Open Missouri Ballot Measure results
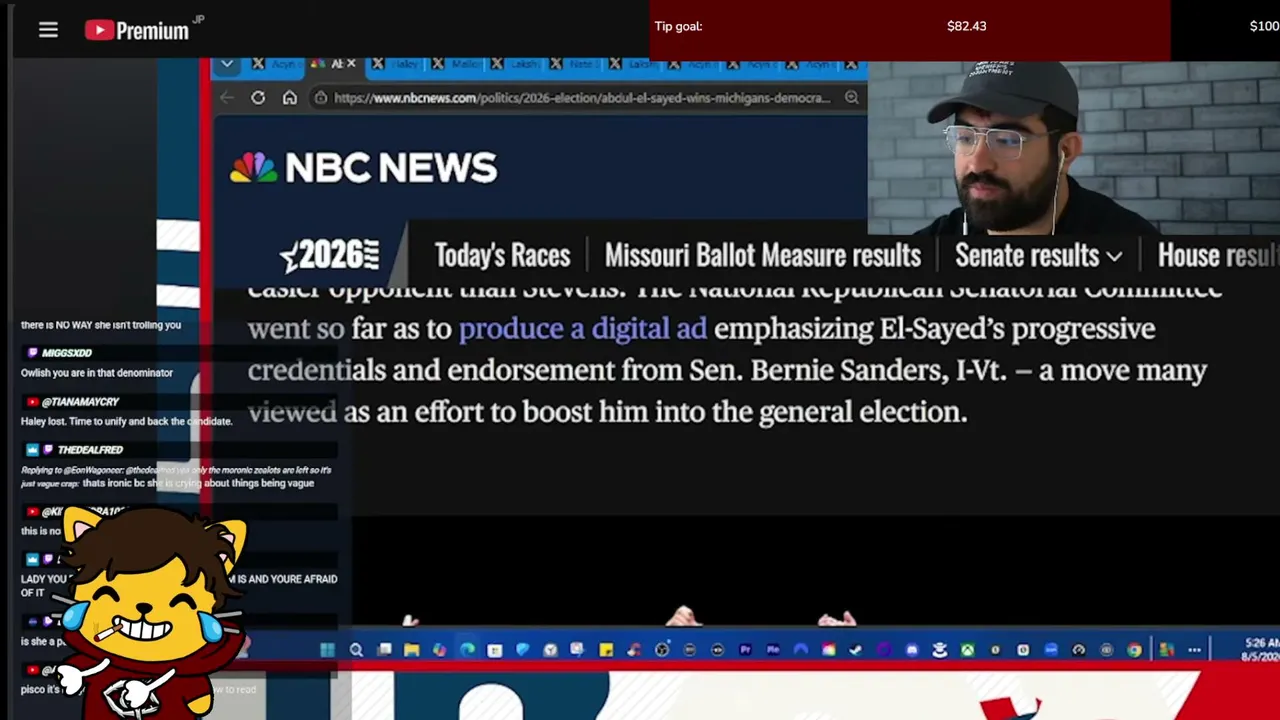The width and height of the screenshot is (1280, 720). tap(762, 256)
